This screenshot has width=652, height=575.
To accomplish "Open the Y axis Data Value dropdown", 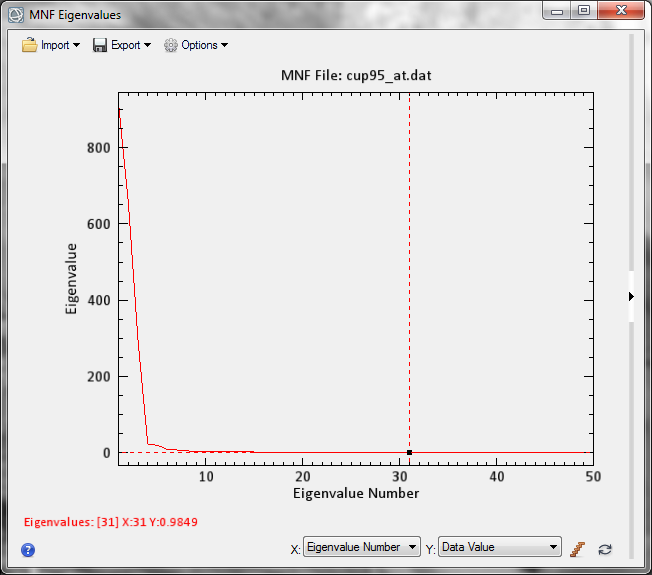I will coord(499,547).
